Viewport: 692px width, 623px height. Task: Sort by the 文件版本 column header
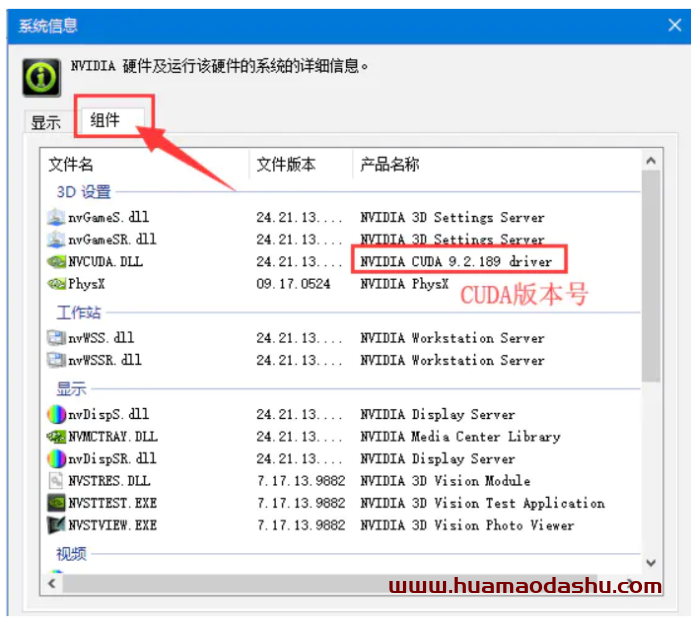click(x=286, y=165)
